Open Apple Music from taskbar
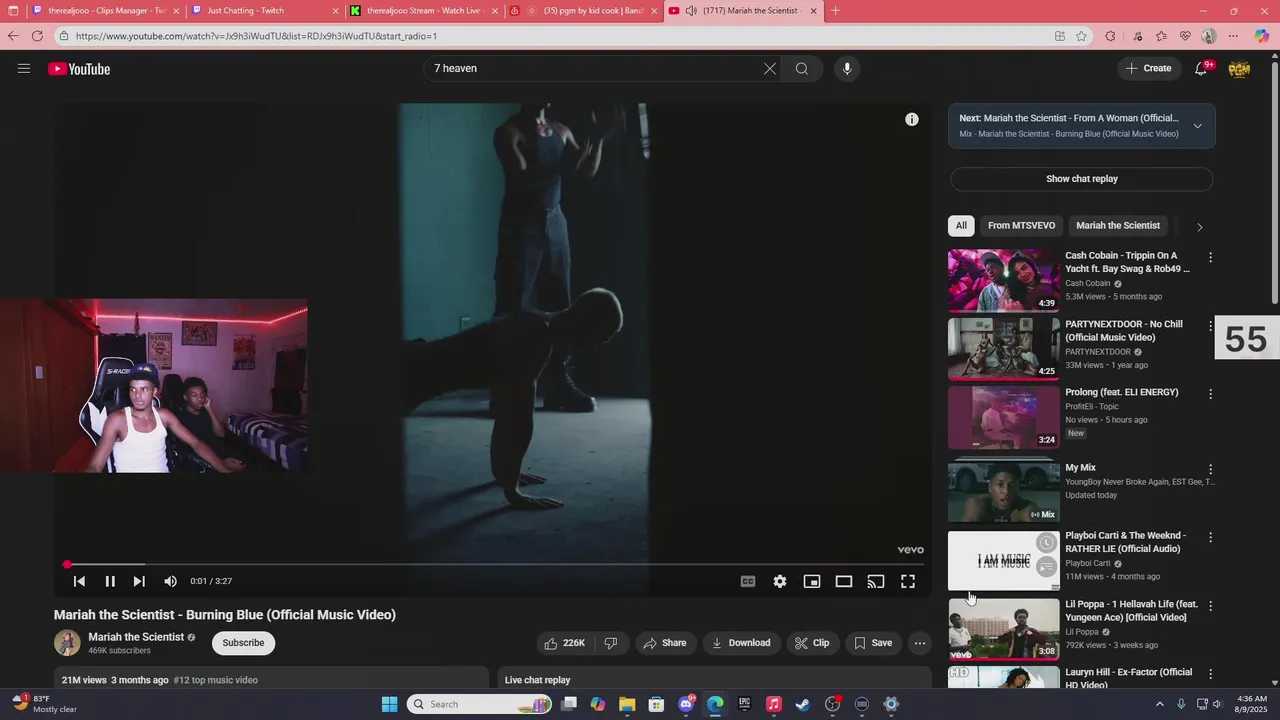The width and height of the screenshot is (1280, 720). pyautogui.click(x=773, y=704)
